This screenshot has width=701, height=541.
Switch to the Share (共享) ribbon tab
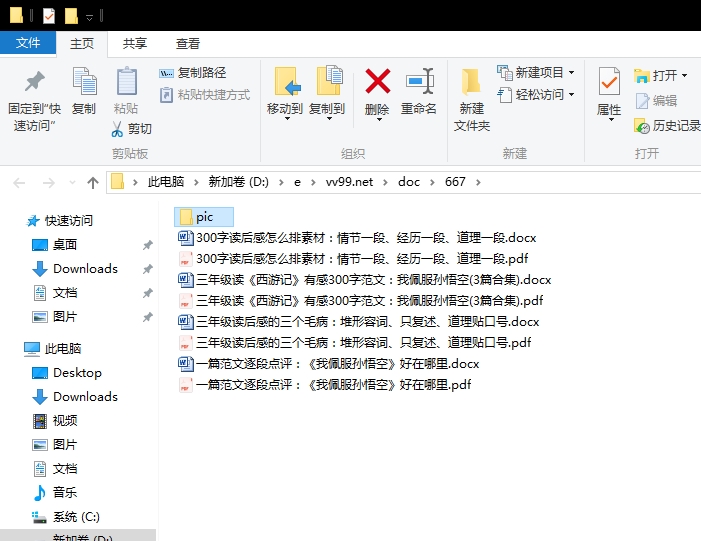[x=135, y=43]
